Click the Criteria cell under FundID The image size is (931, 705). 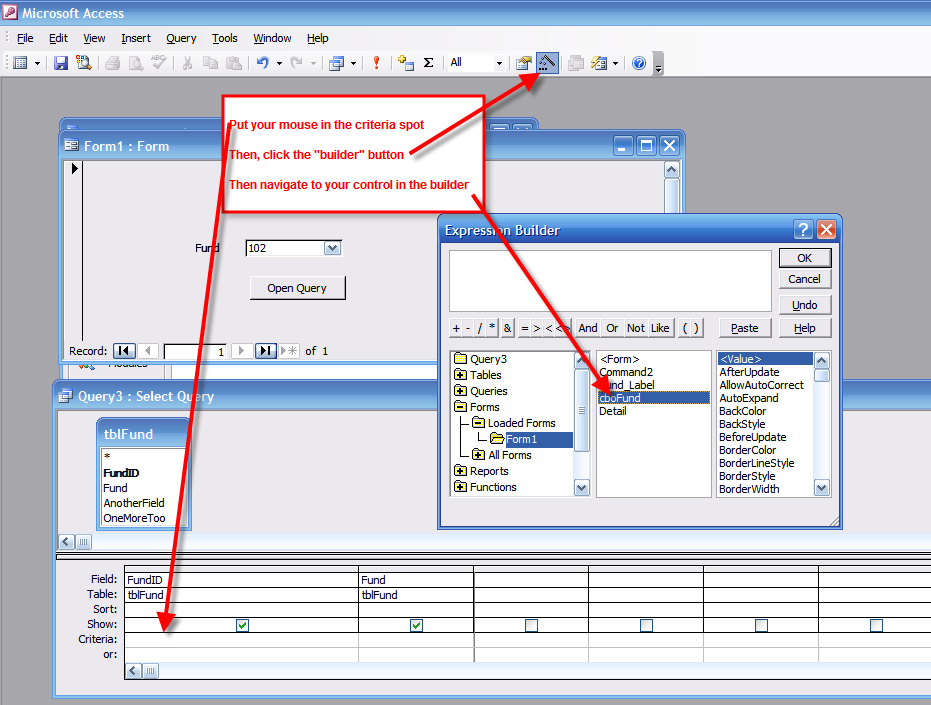tap(241, 639)
